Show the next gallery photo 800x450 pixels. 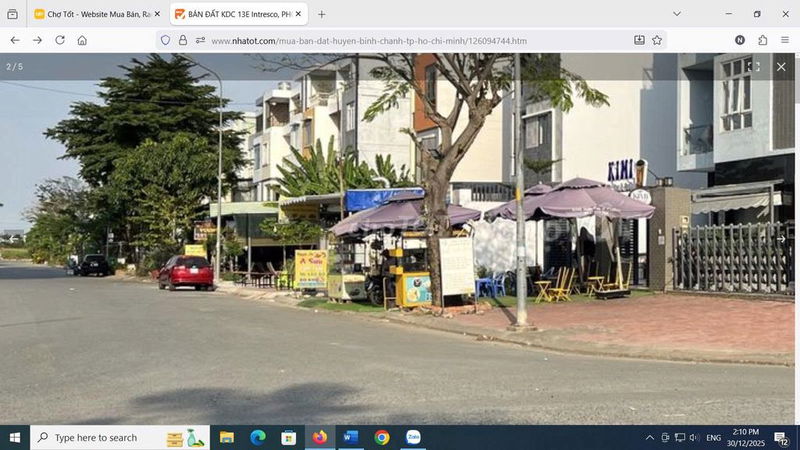(x=781, y=239)
